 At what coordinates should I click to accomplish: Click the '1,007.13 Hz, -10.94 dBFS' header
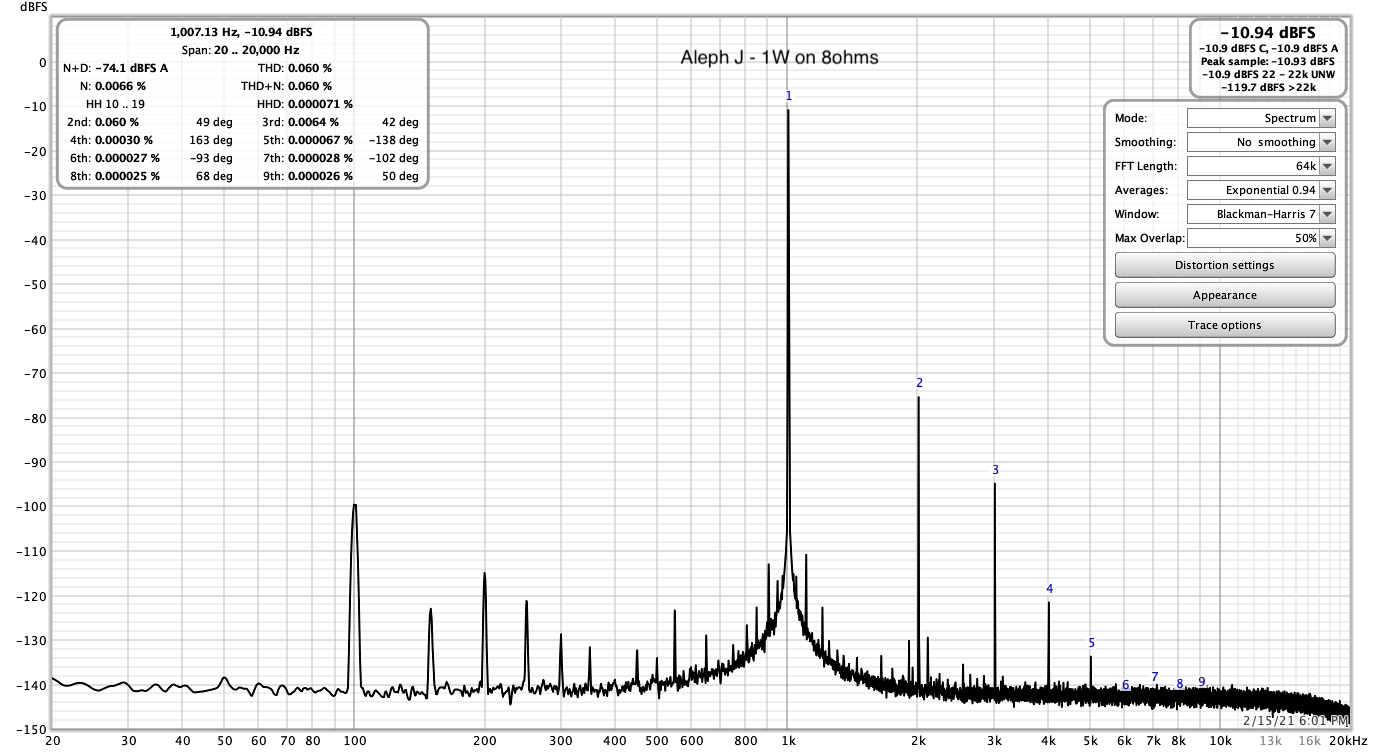(241, 32)
